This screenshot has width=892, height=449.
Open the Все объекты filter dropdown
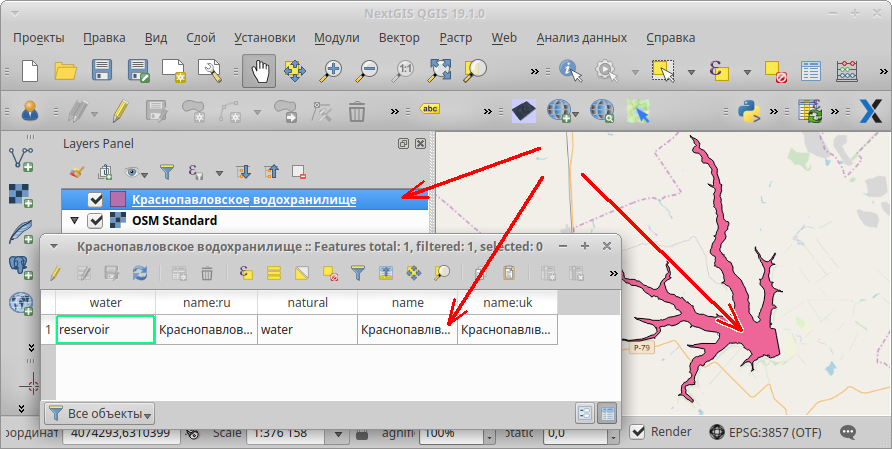tap(100, 414)
